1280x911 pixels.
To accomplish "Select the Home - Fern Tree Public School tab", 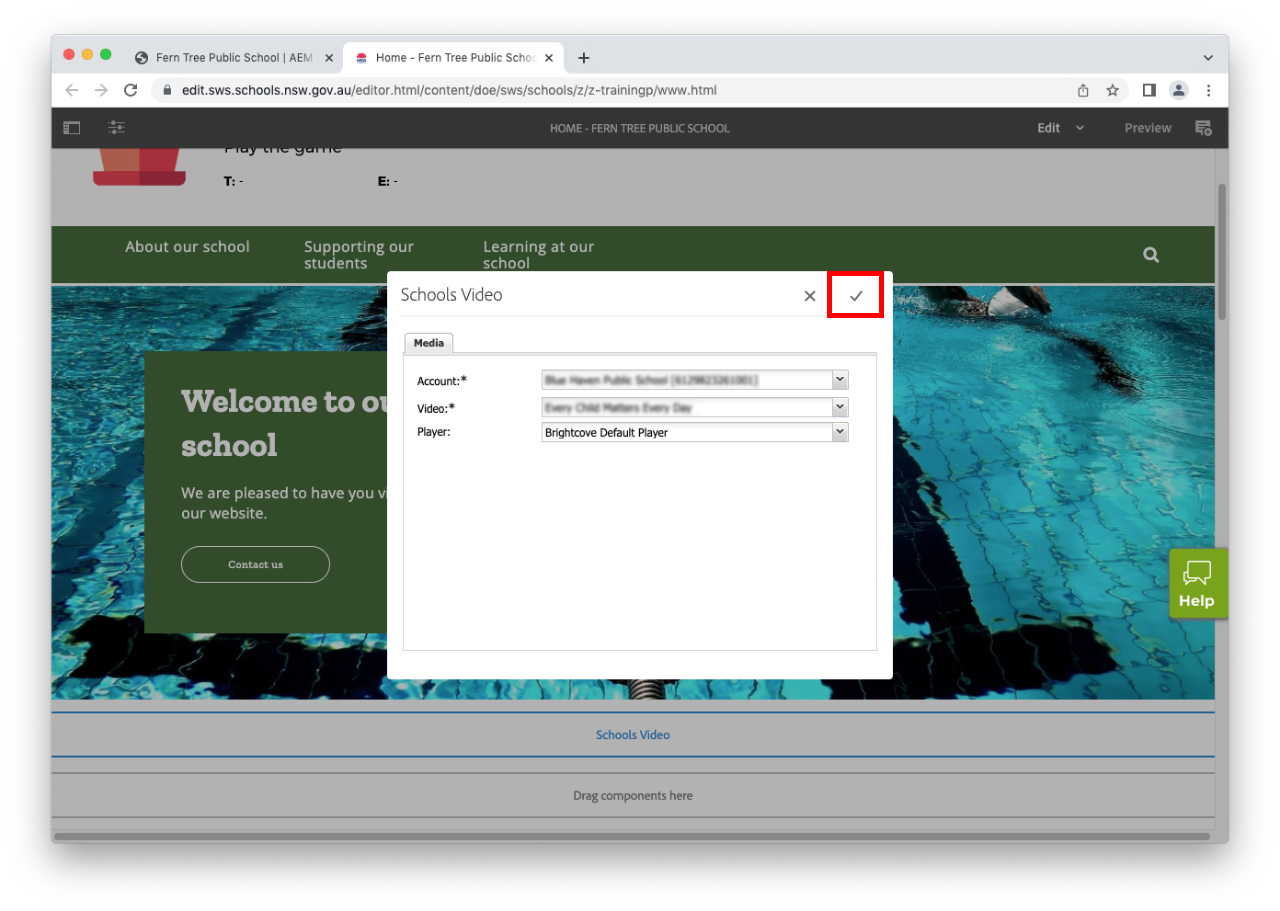I will point(453,58).
